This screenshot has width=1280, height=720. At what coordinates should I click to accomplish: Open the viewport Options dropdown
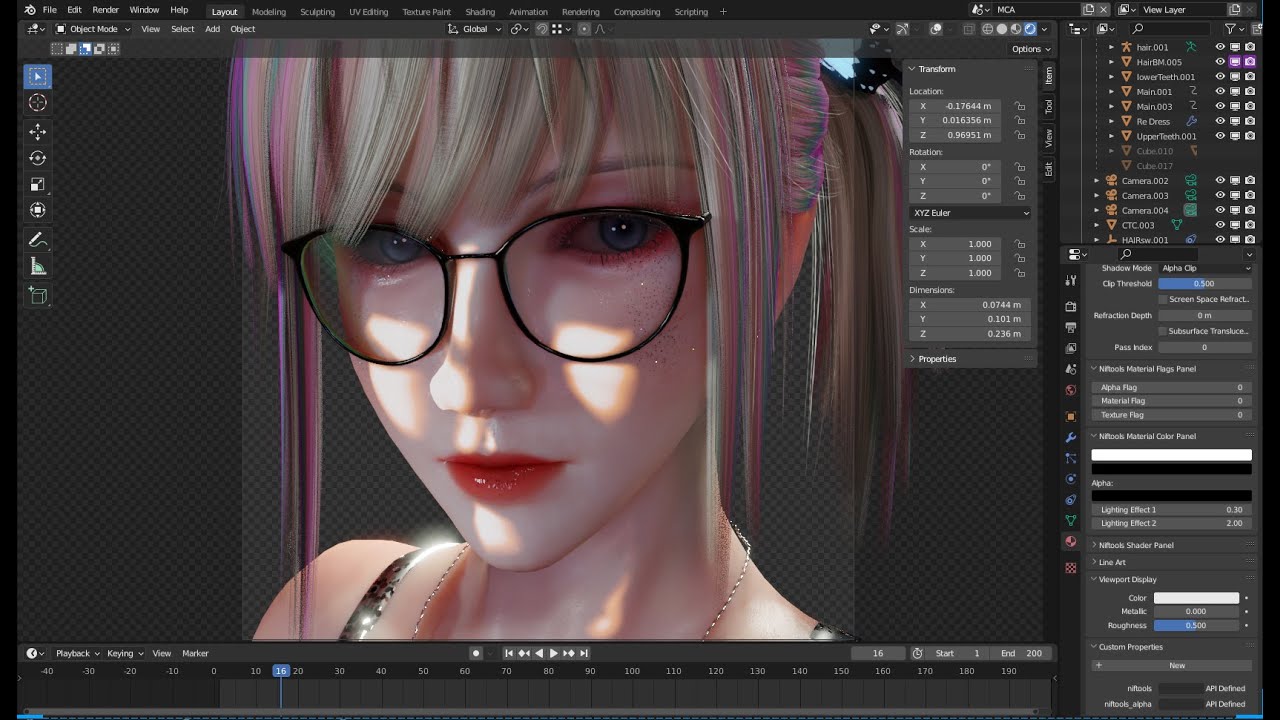pyautogui.click(x=1031, y=49)
